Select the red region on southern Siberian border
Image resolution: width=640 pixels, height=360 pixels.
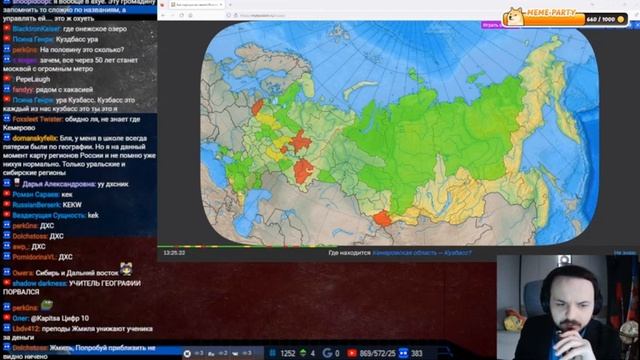coord(383,218)
